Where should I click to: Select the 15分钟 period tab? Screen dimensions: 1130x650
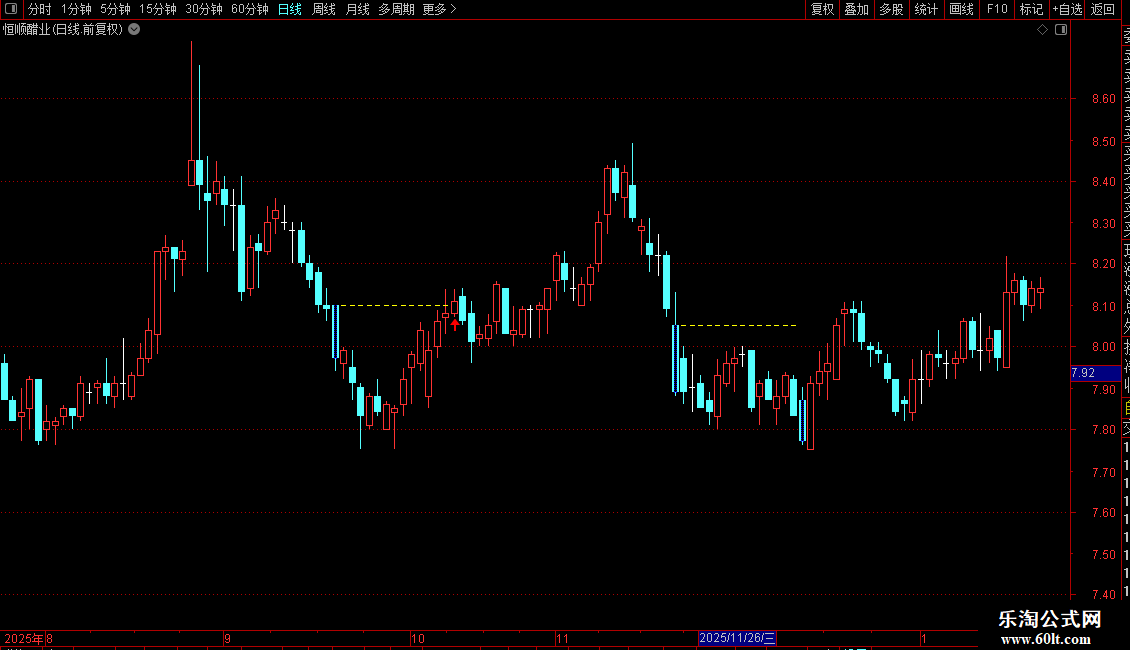click(158, 9)
